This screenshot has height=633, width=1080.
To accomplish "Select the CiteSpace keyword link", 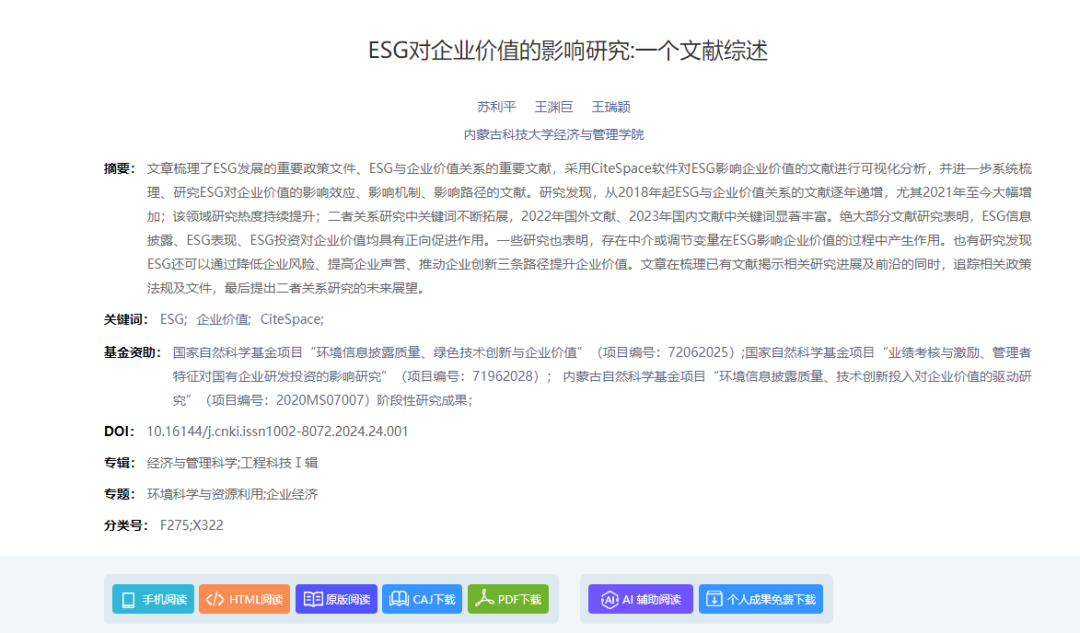I will pyautogui.click(x=290, y=319).
